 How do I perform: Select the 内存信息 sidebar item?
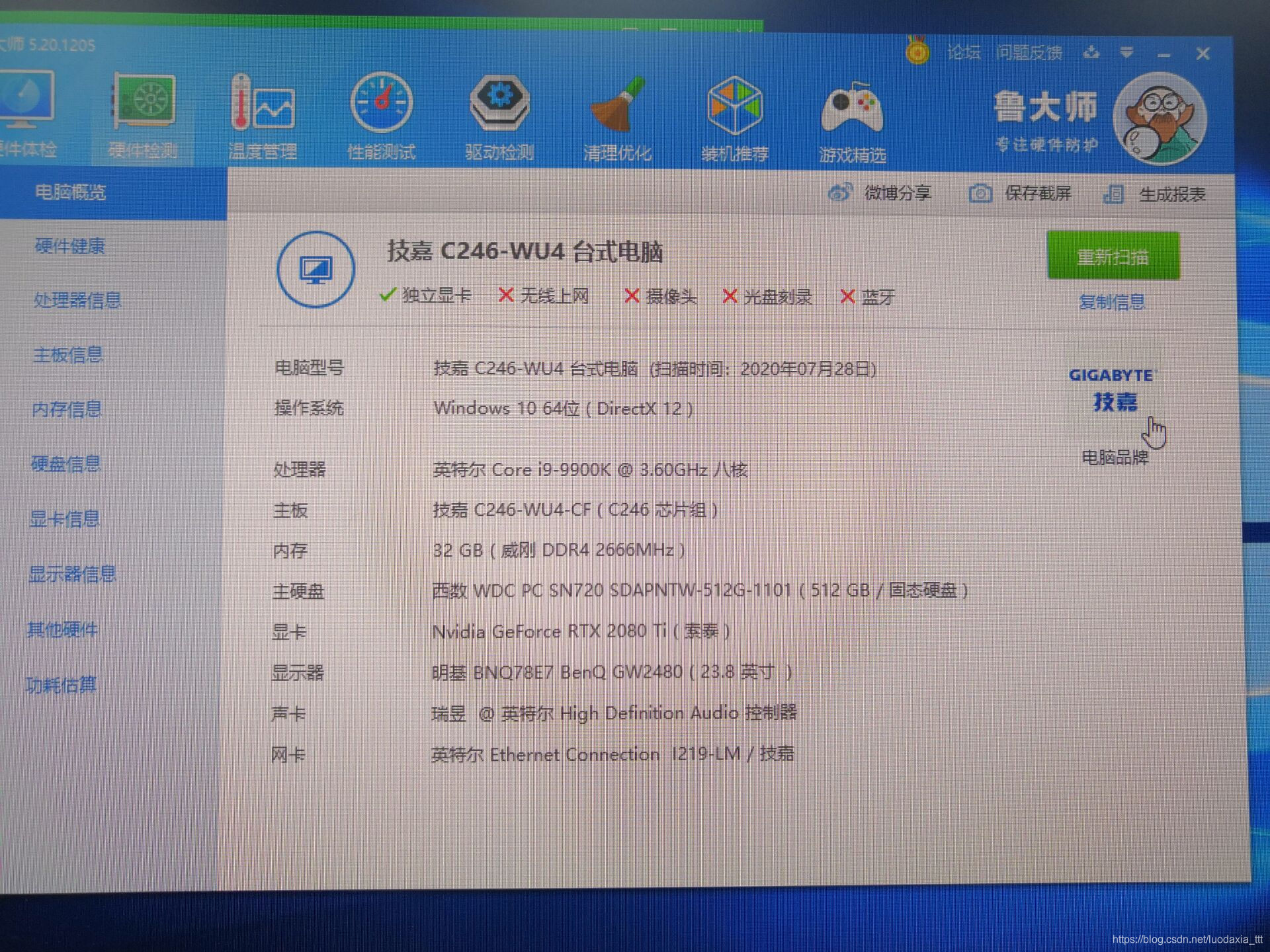tap(67, 409)
